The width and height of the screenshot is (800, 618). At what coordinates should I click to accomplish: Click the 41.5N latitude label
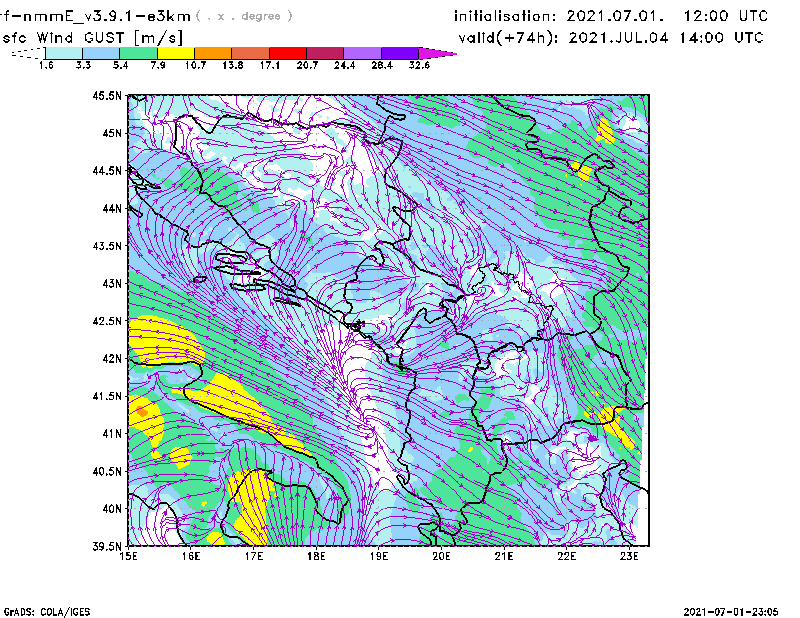click(x=107, y=396)
